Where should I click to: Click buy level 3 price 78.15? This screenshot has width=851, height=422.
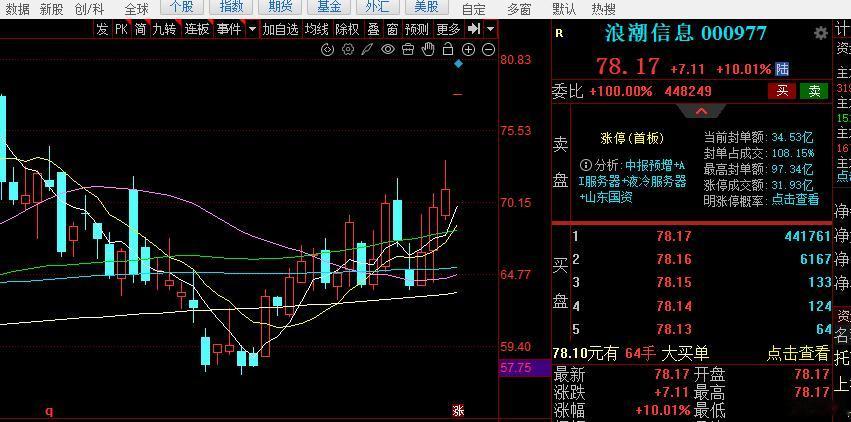[x=674, y=283]
